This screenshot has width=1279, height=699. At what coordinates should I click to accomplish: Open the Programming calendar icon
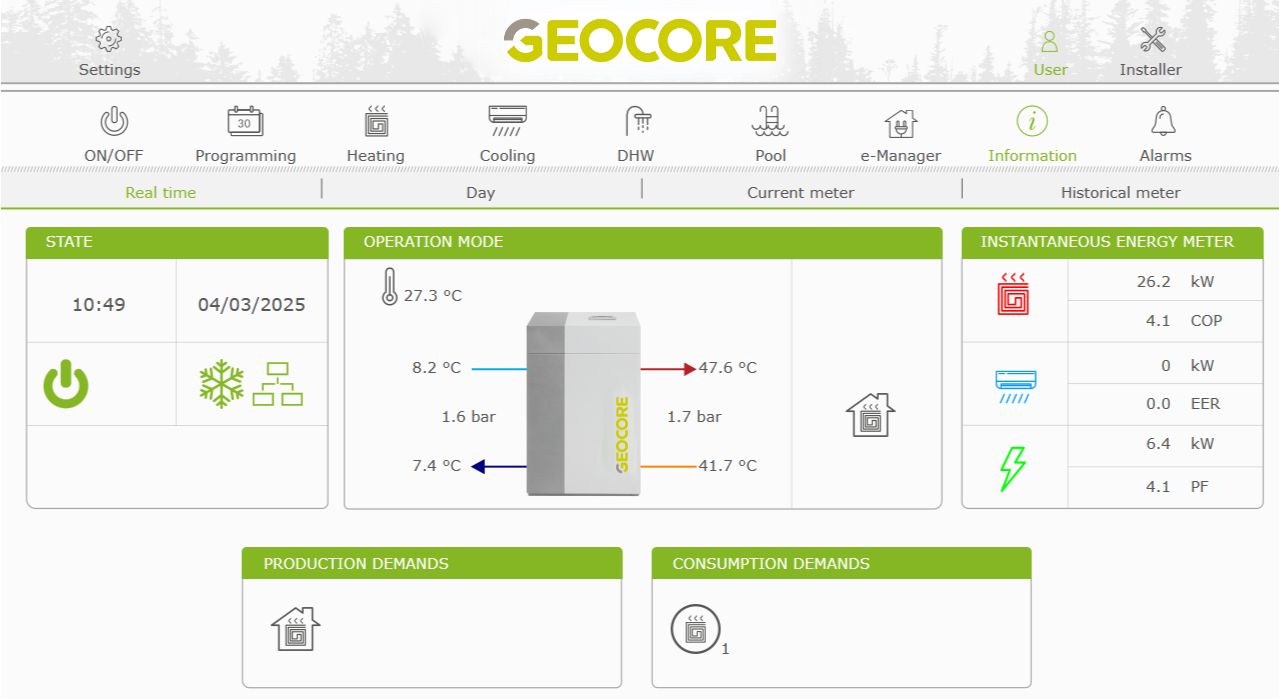245,122
